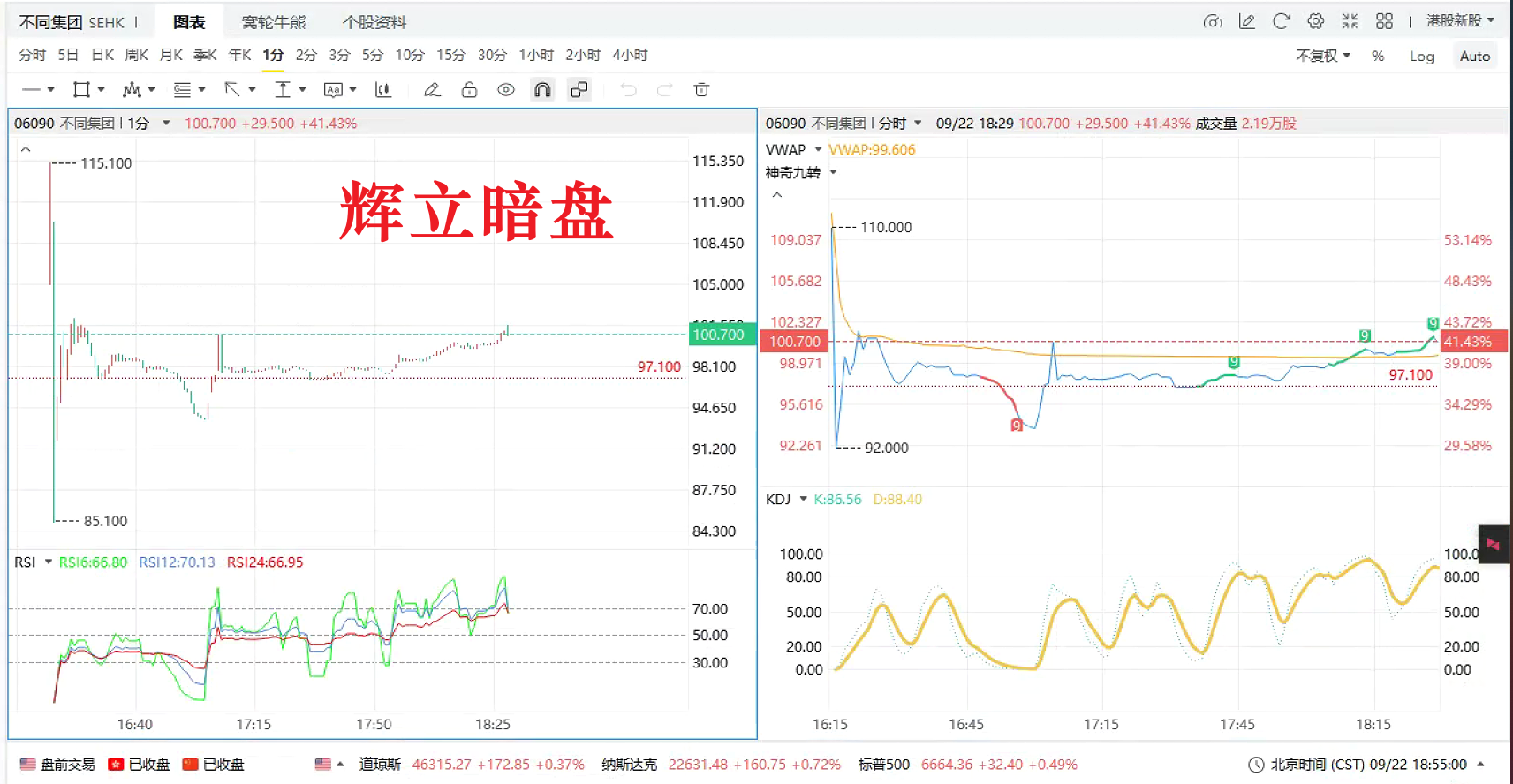Select the 1分 interval
This screenshot has height=784, width=1513.
273,55
